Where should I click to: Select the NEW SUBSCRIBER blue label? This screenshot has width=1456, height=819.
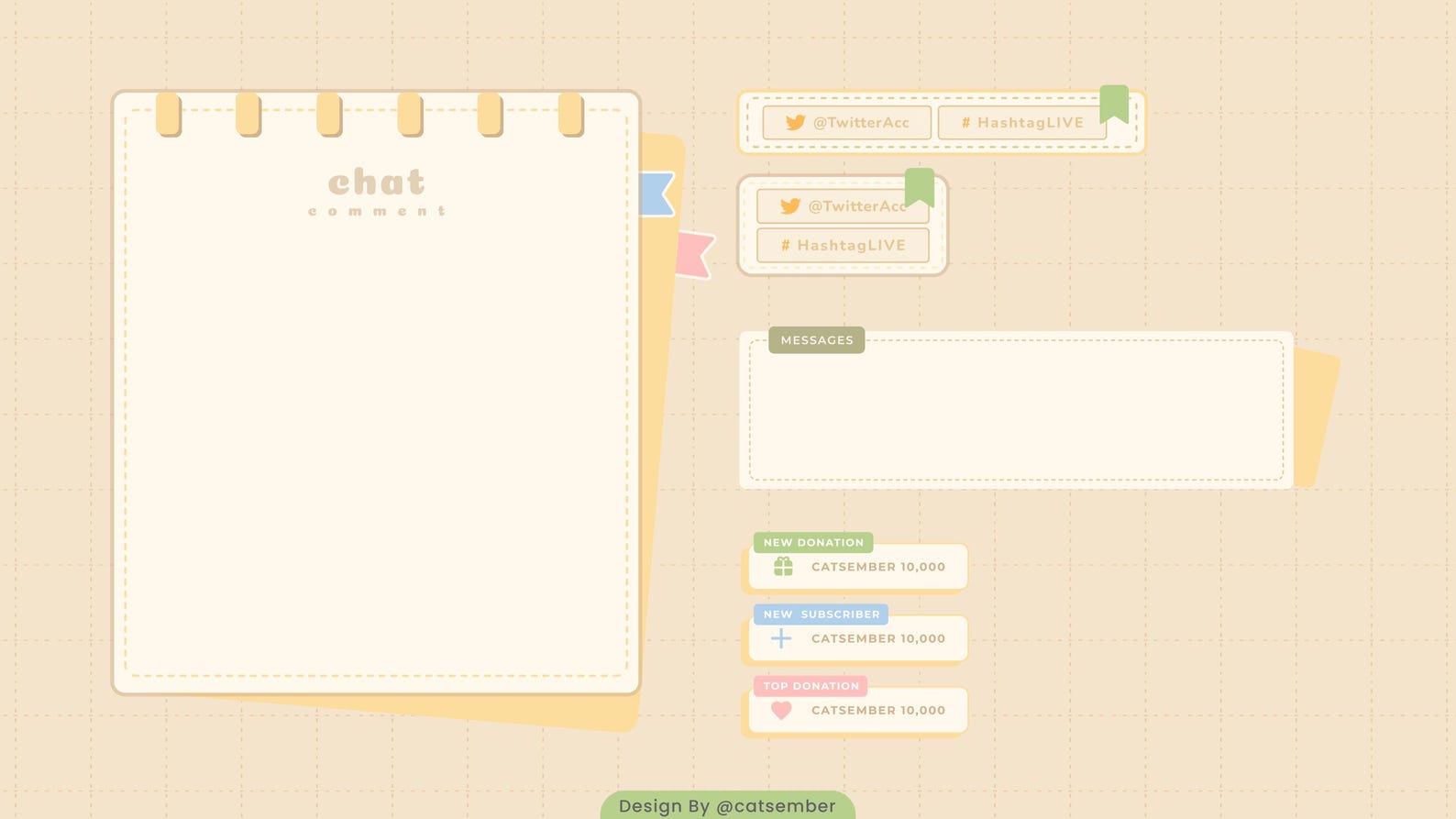(821, 614)
